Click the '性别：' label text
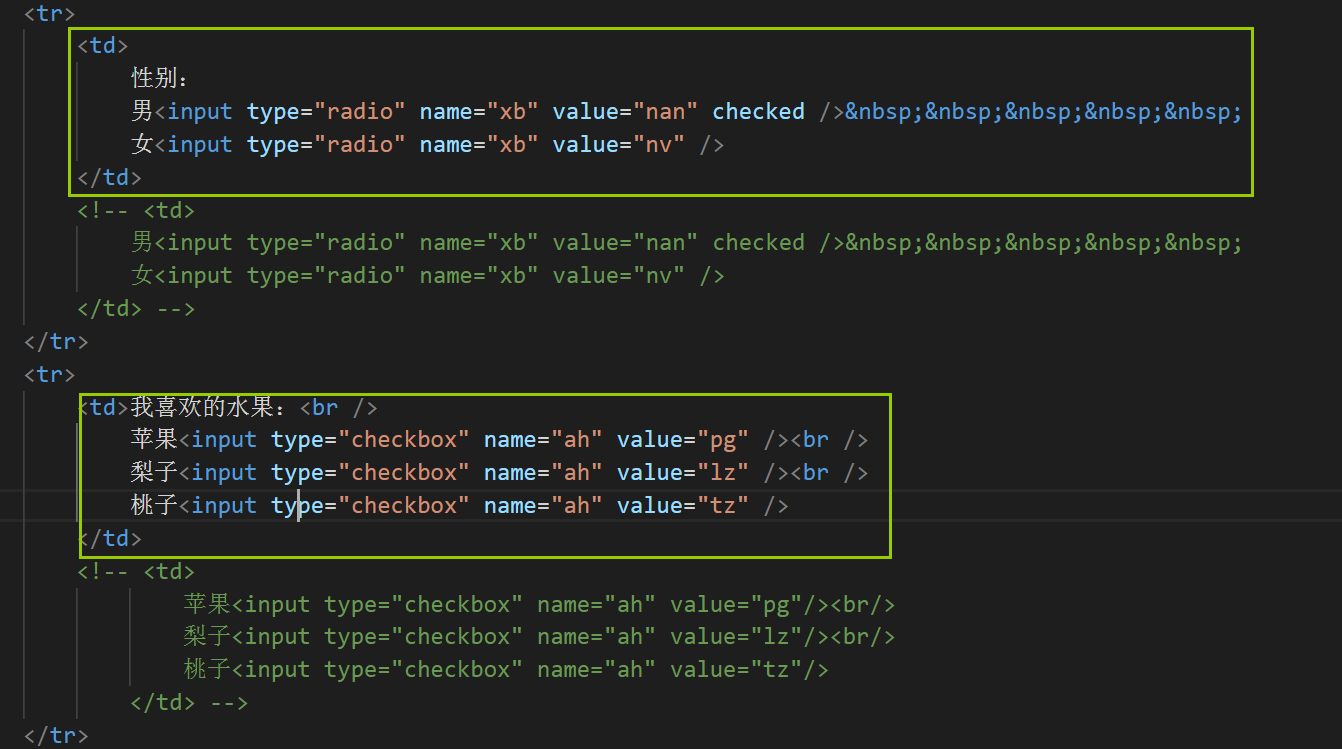This screenshot has height=749, width=1342. coord(159,78)
